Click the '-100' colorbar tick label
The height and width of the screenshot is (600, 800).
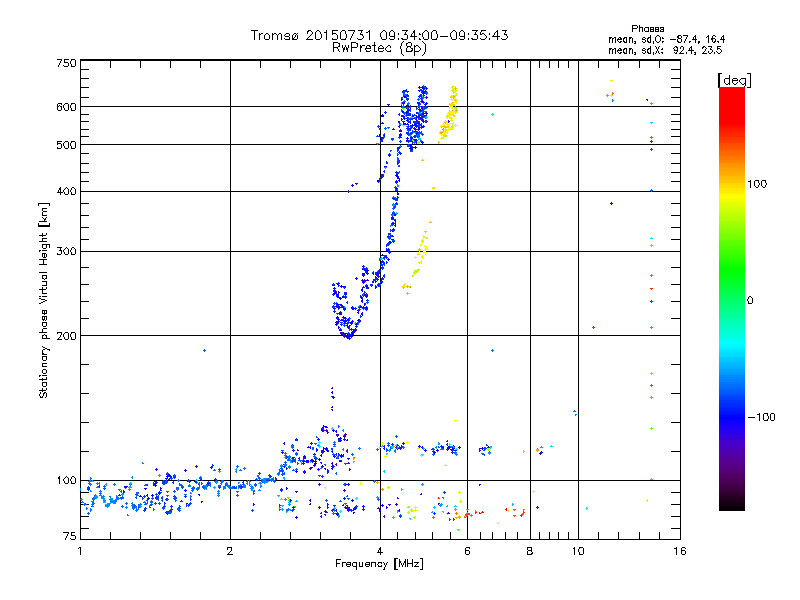(x=761, y=417)
